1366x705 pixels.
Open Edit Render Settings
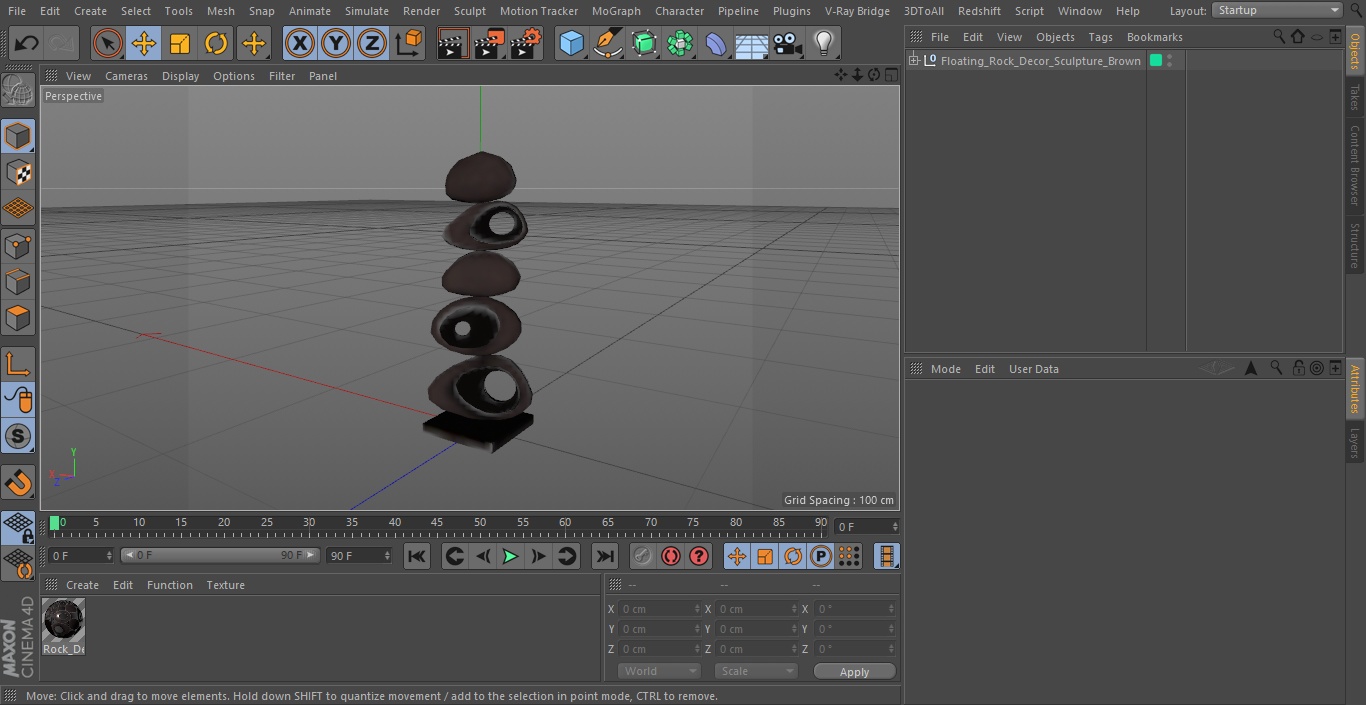pos(526,43)
